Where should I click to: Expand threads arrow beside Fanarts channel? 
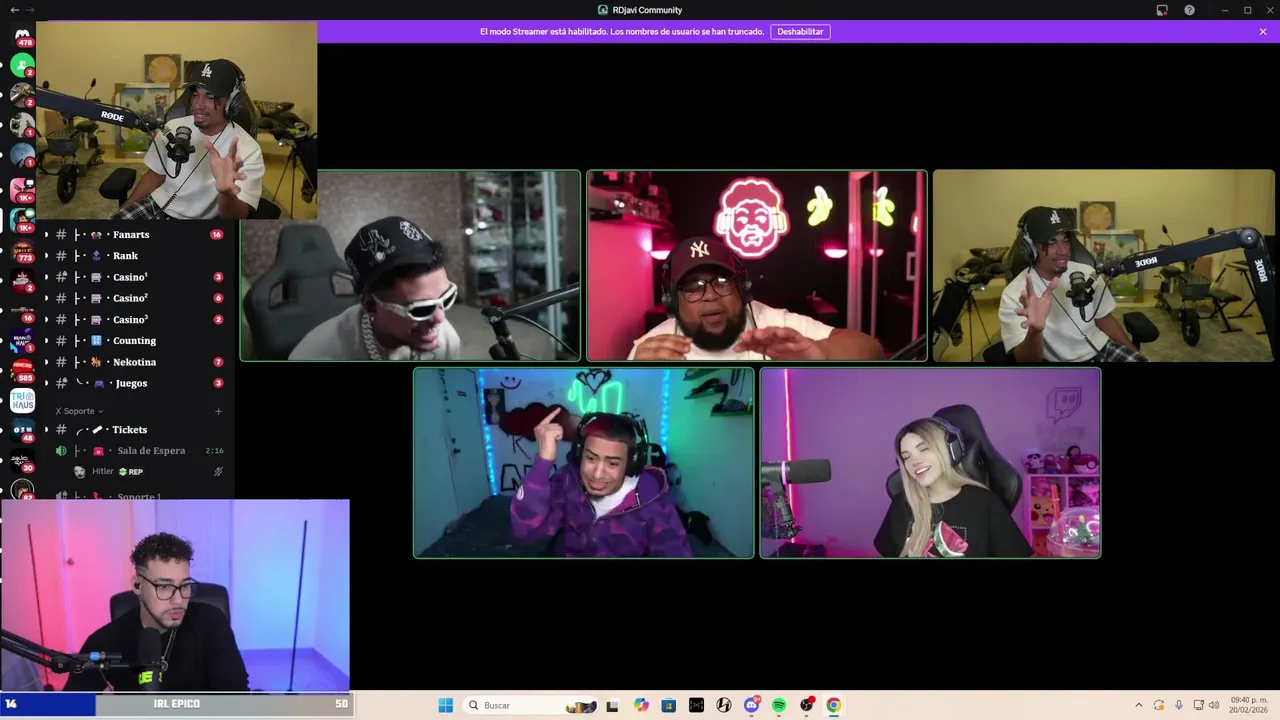pos(45,235)
